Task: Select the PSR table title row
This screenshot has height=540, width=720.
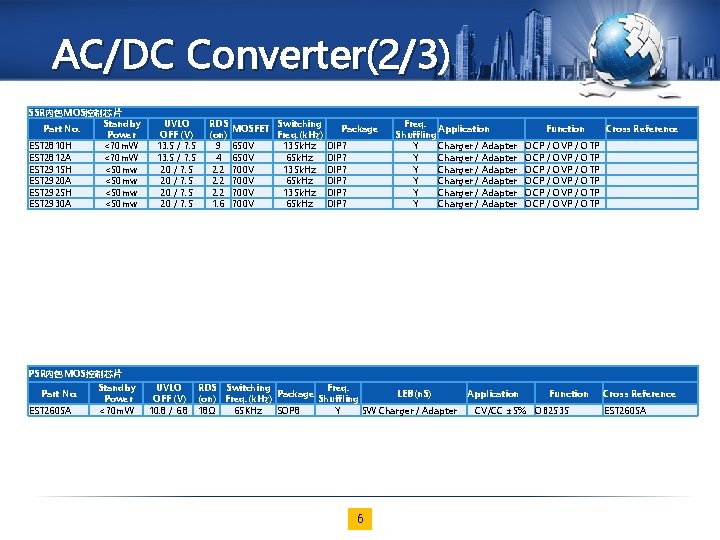Action: coord(363,374)
